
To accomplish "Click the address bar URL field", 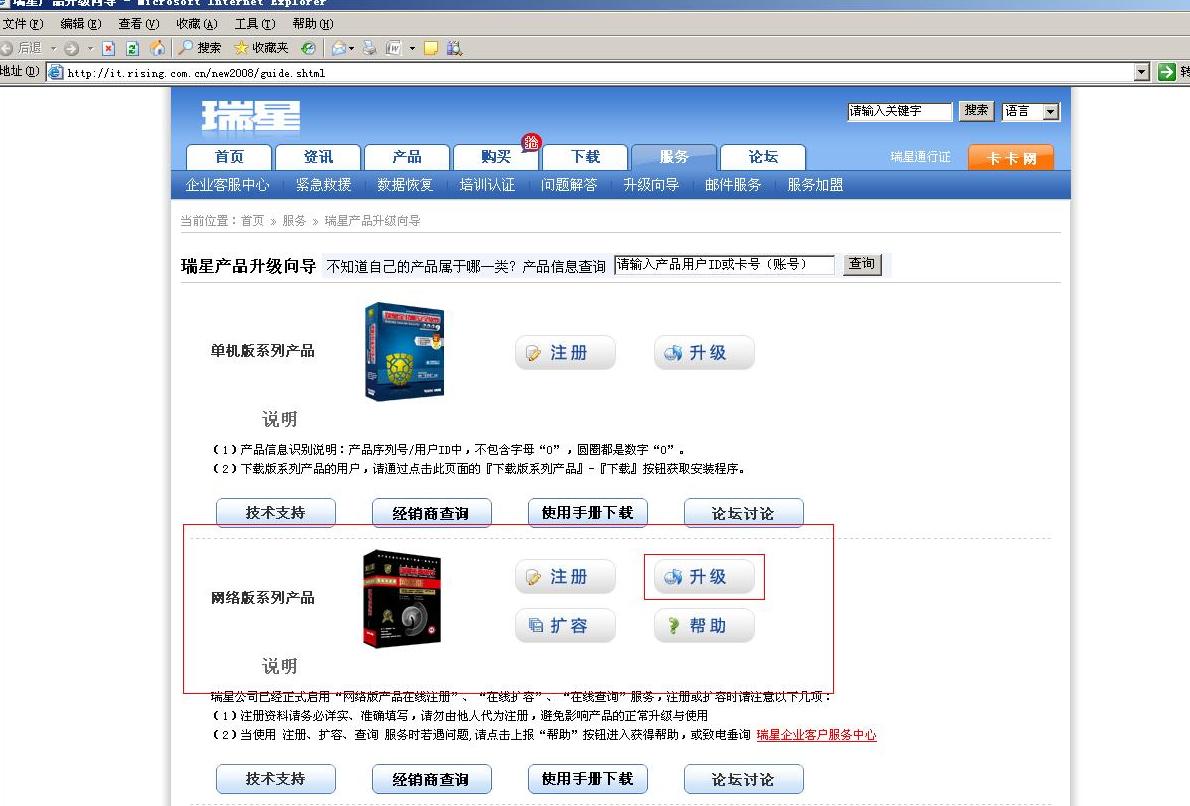I will [x=592, y=73].
